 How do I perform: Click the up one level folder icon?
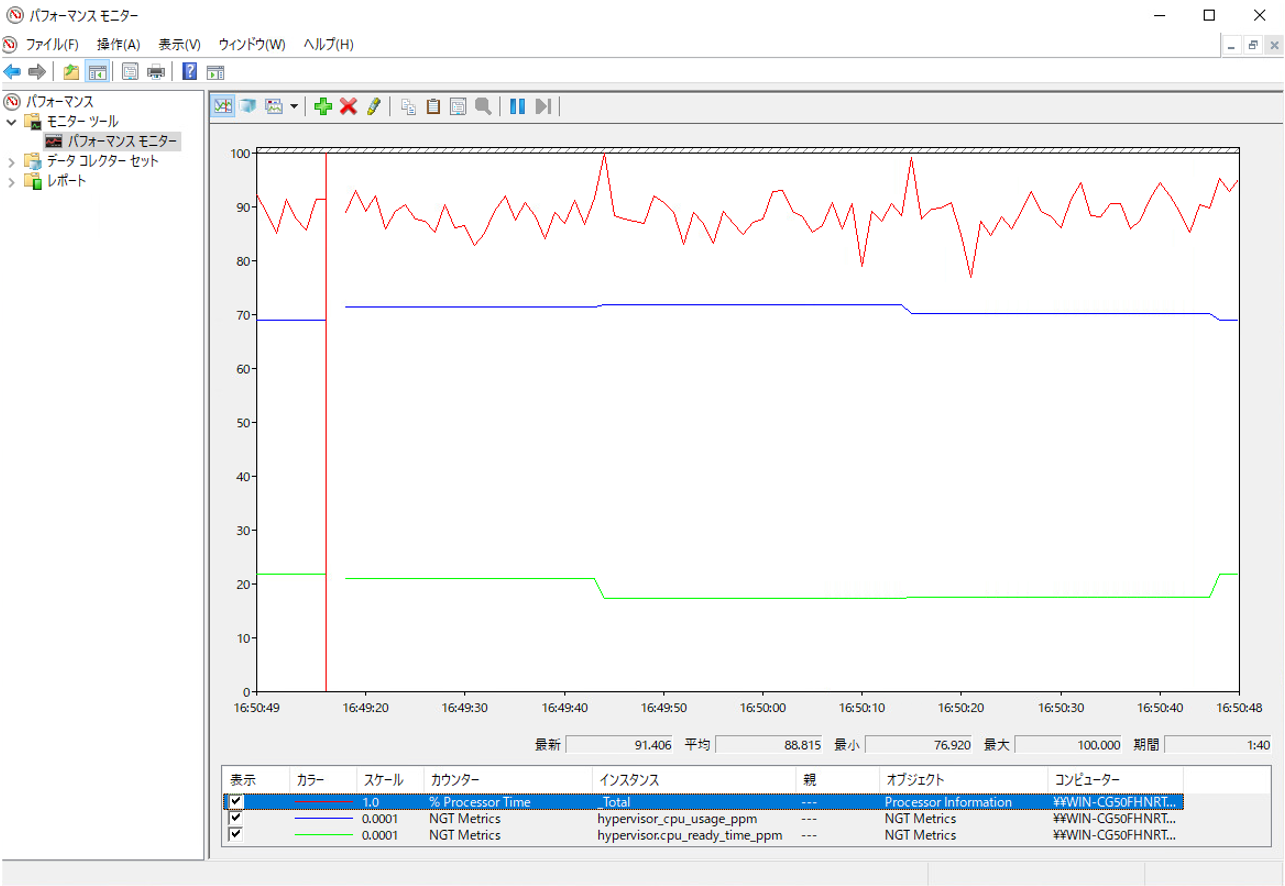click(71, 72)
